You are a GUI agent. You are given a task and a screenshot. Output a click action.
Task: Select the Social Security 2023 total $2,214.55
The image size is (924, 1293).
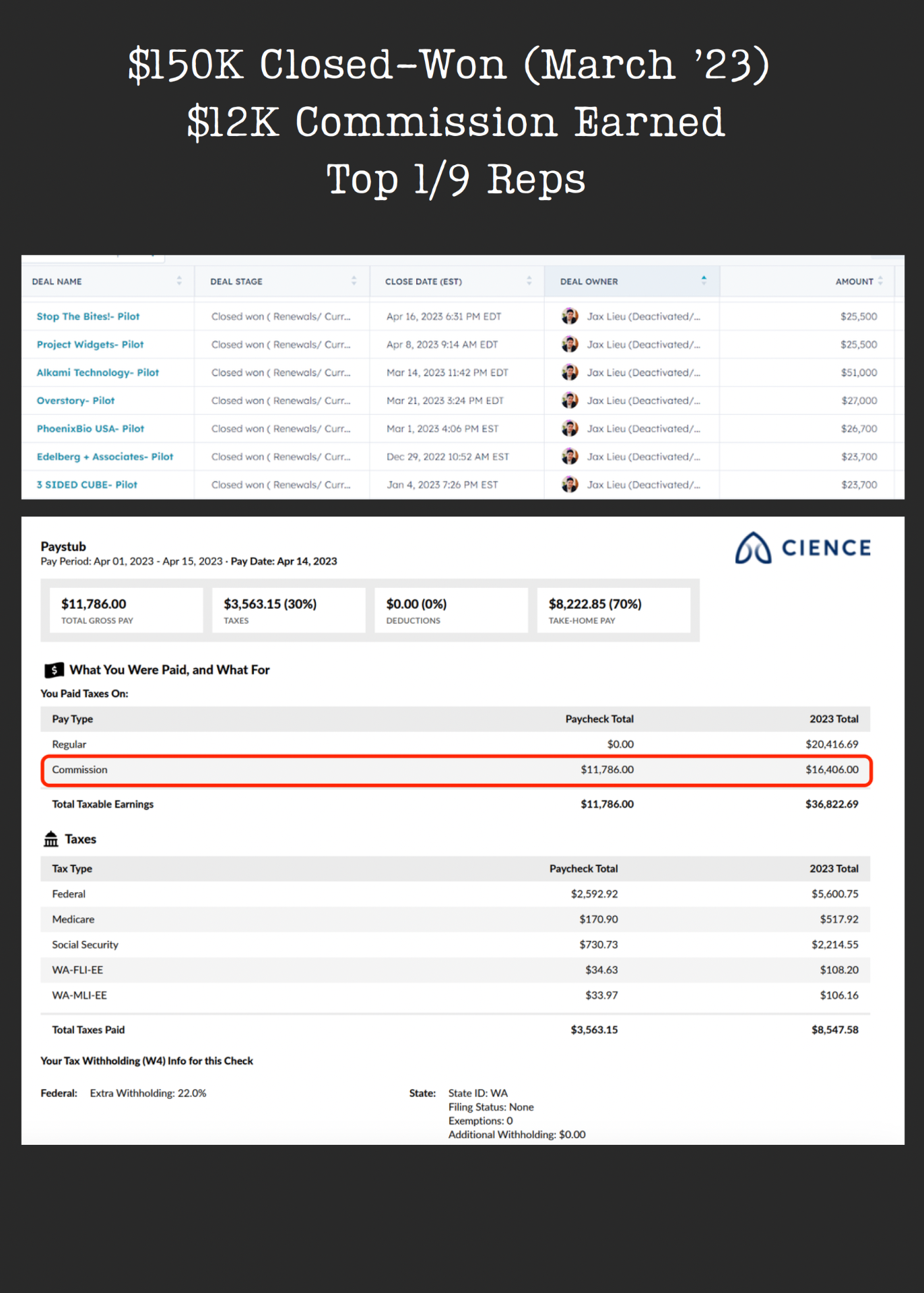(x=834, y=945)
